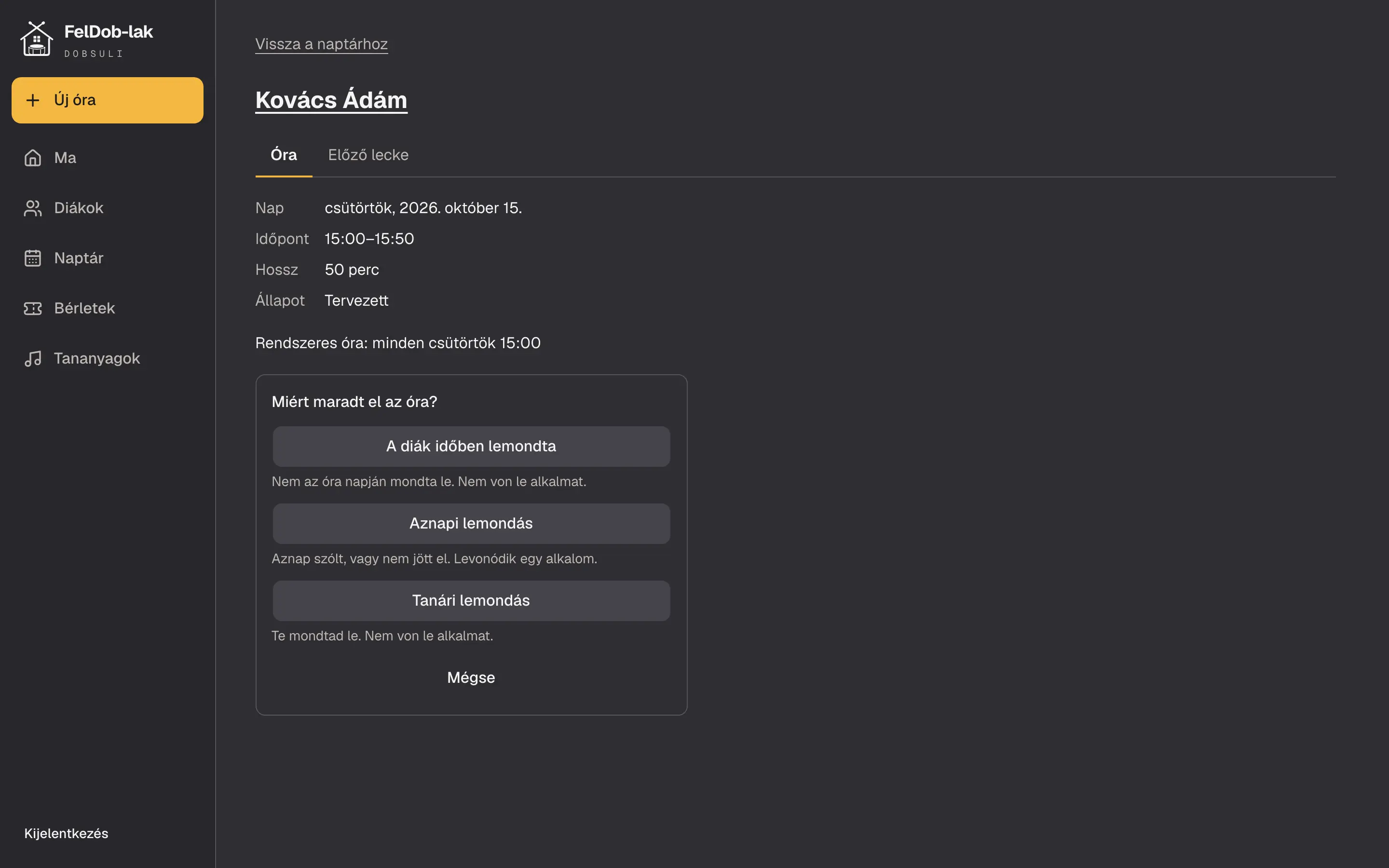Screen dimensions: 1389x868
Task: Go to the Diákok section
Action: (108, 208)
